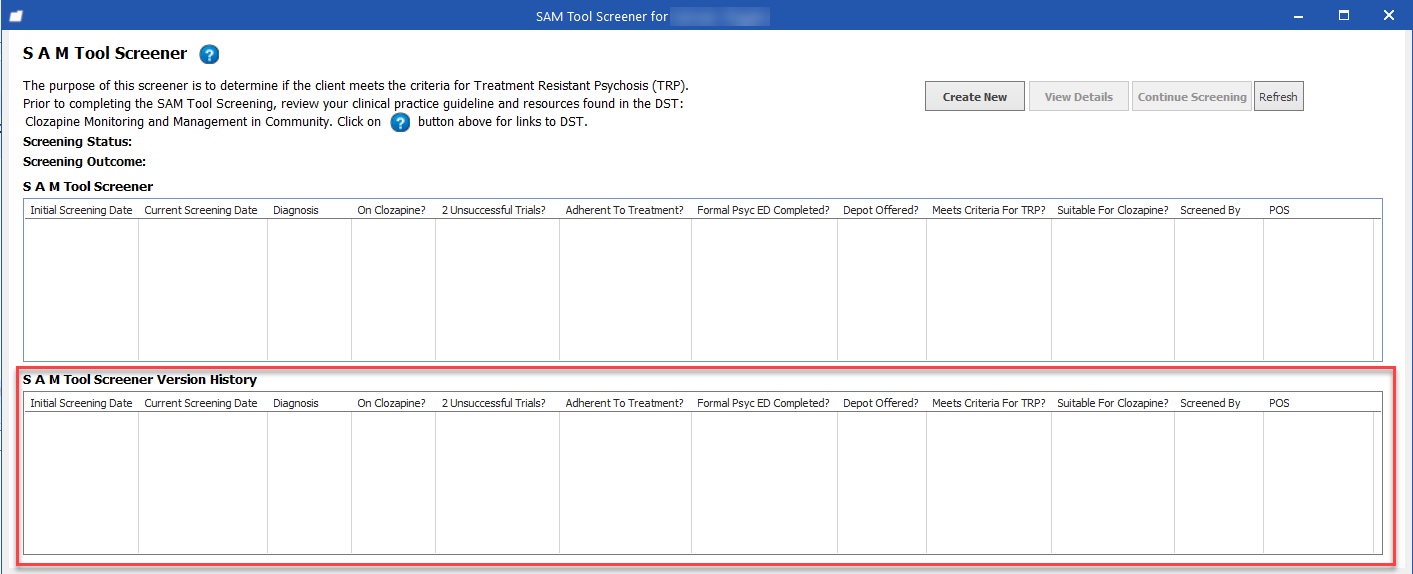Open the application icon in the title bar

click(15, 16)
